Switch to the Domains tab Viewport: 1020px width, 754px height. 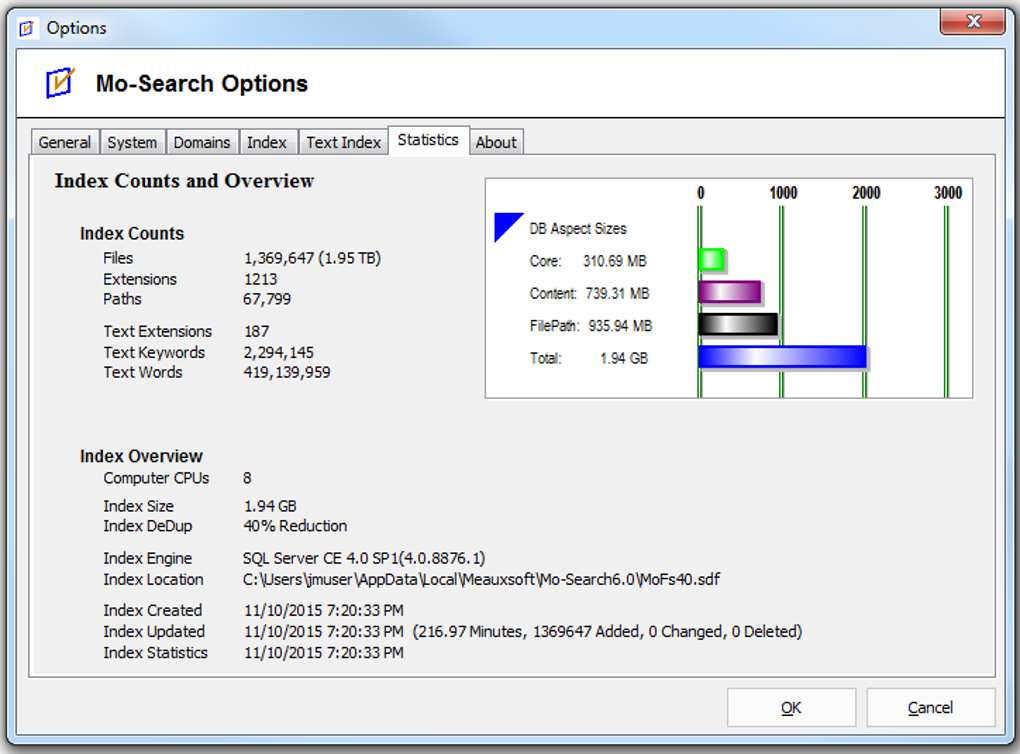[x=202, y=142]
